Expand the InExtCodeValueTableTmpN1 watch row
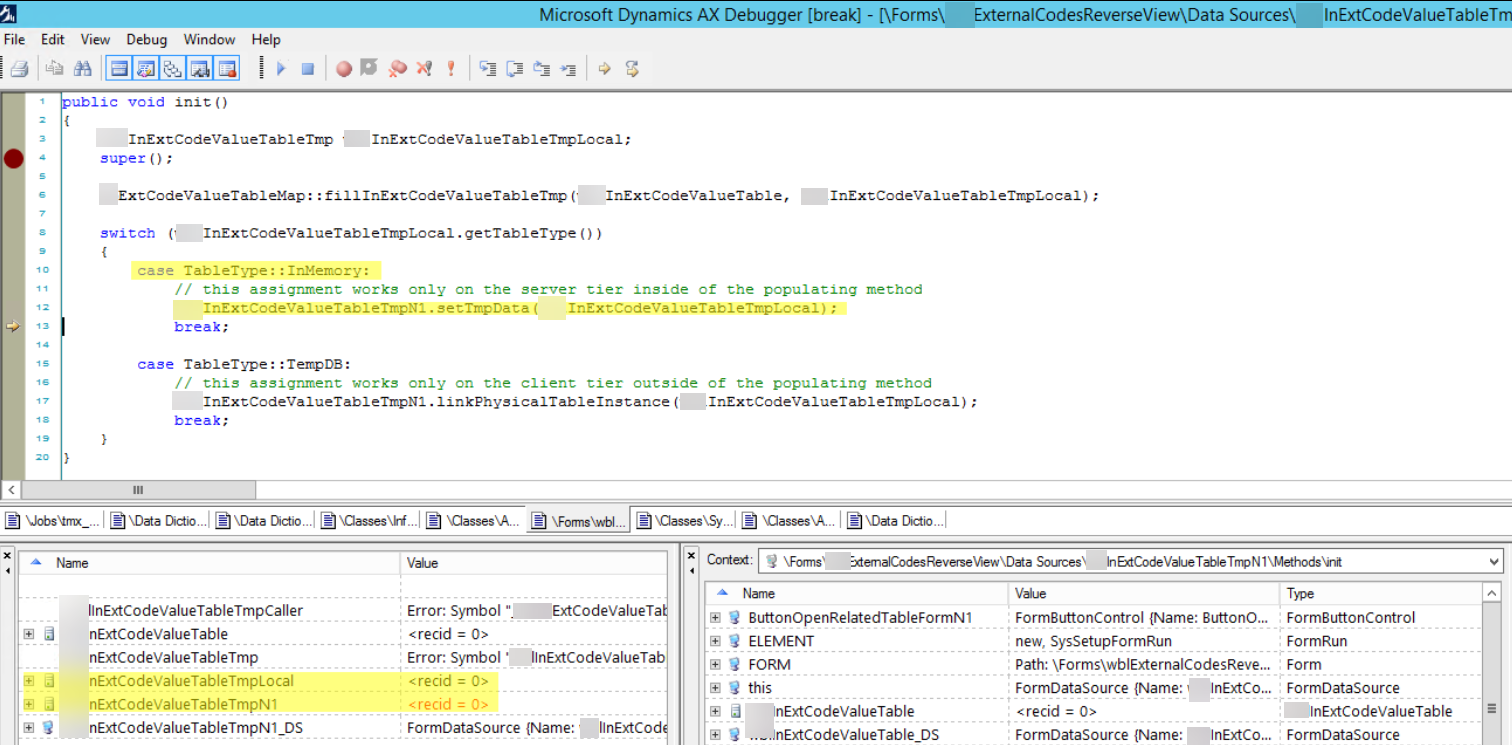This screenshot has height=745, width=1512. pos(27,704)
